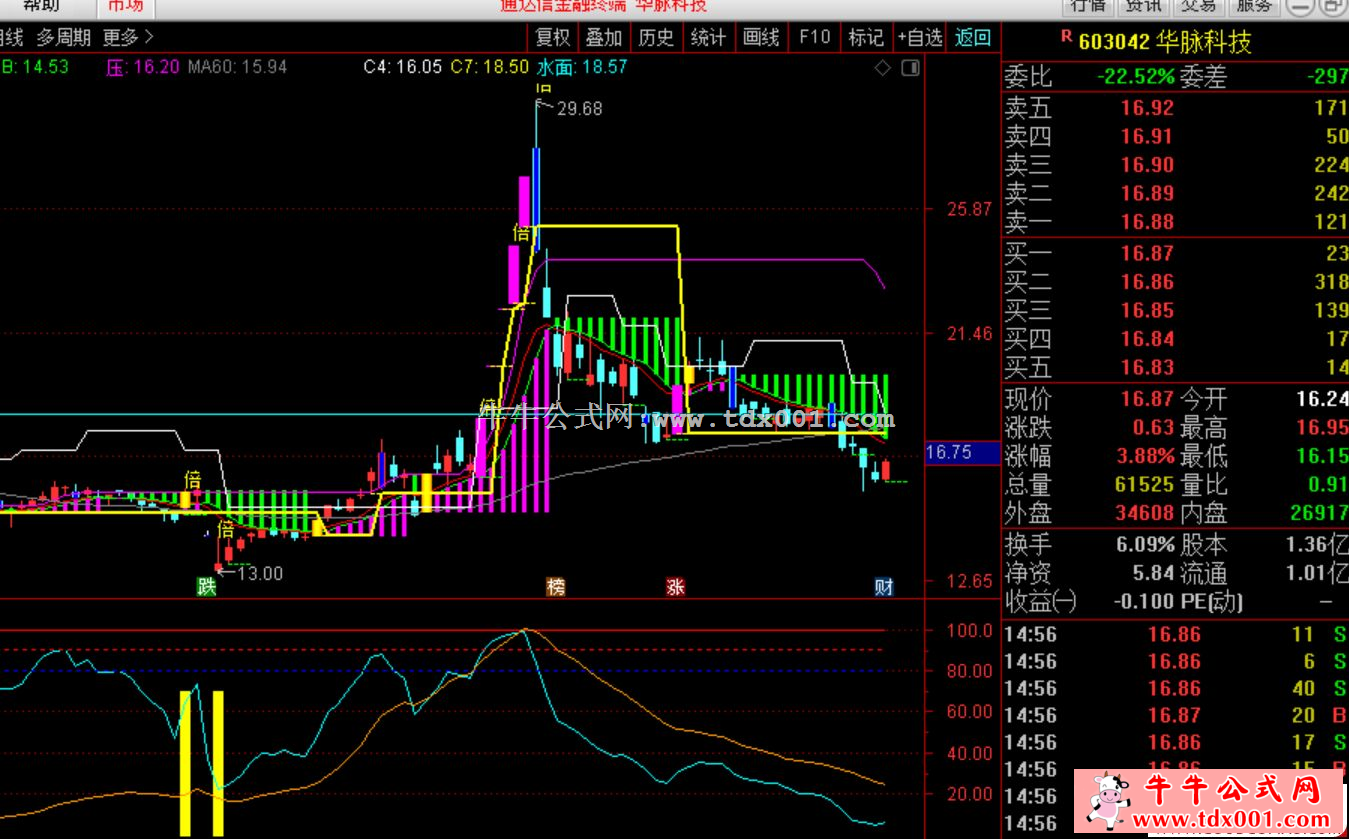
Task: Click 卖五 ask price 16.92
Action: point(1147,108)
